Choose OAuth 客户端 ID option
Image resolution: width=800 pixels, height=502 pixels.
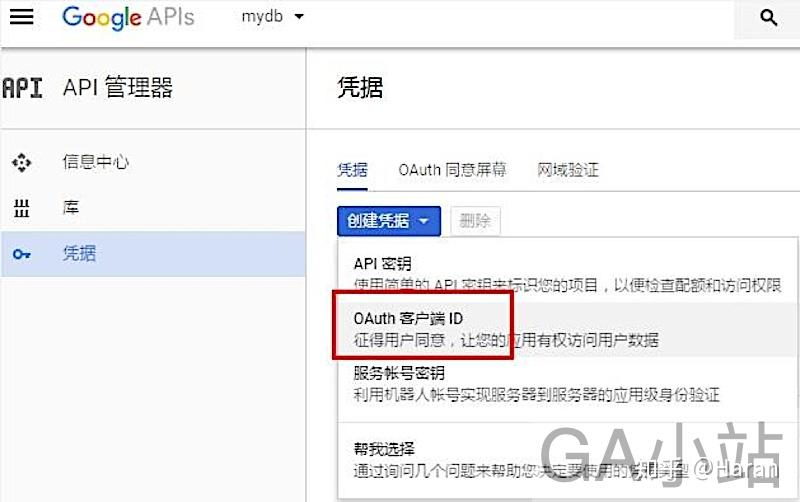(568, 329)
